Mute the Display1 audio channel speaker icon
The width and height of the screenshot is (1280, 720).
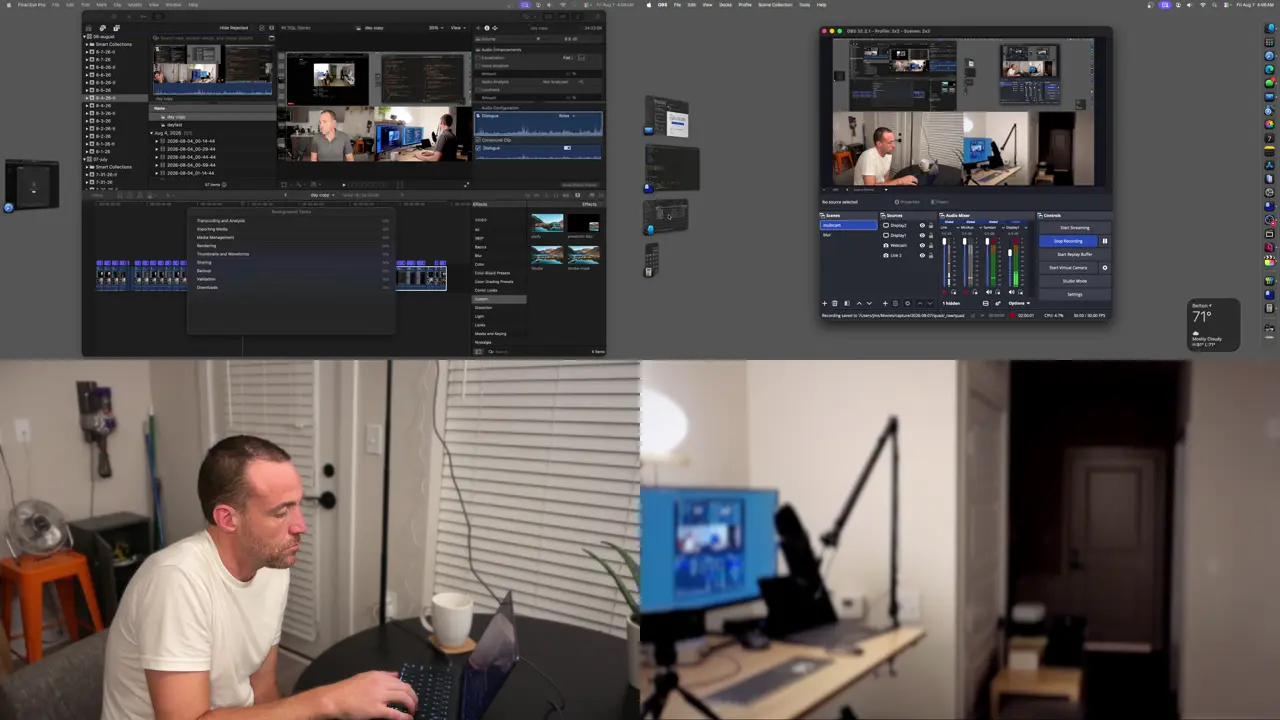tap(1012, 292)
